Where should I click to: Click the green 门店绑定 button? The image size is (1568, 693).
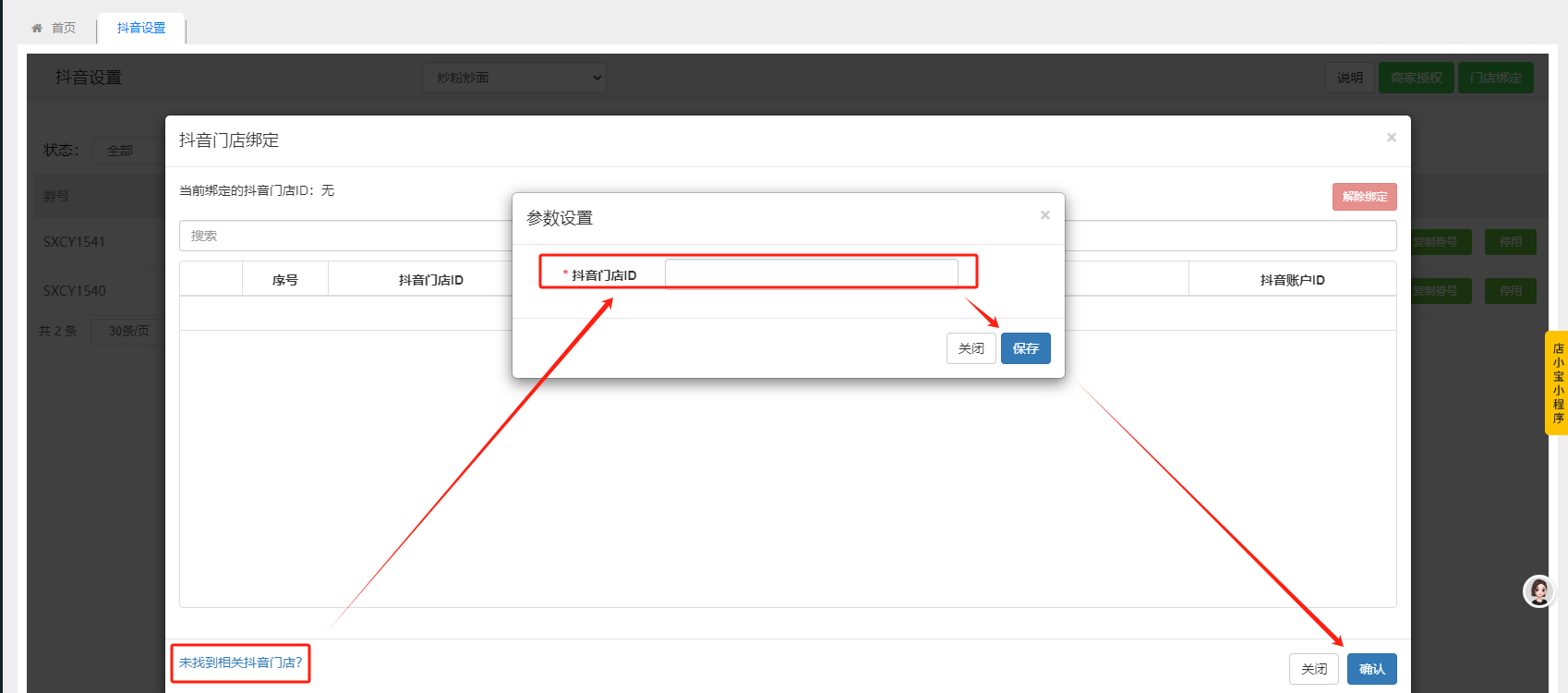coord(1496,78)
